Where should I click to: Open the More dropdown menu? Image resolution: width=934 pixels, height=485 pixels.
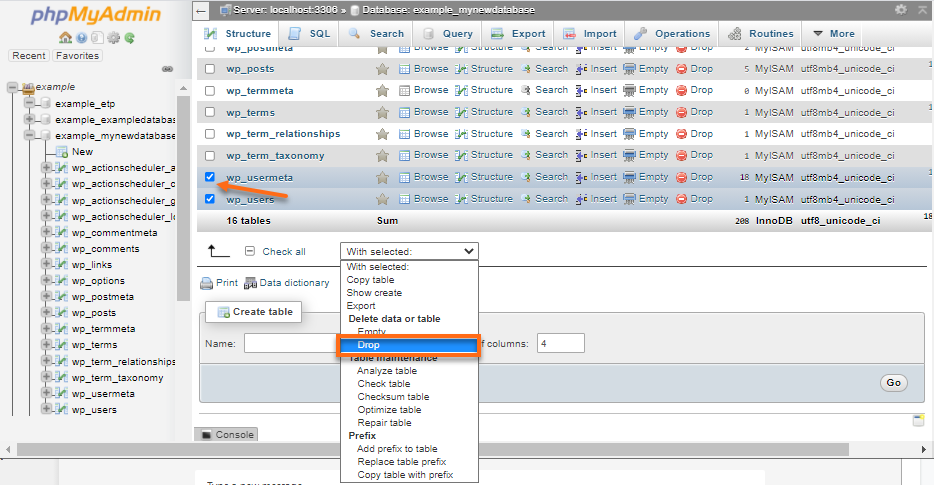tap(833, 33)
